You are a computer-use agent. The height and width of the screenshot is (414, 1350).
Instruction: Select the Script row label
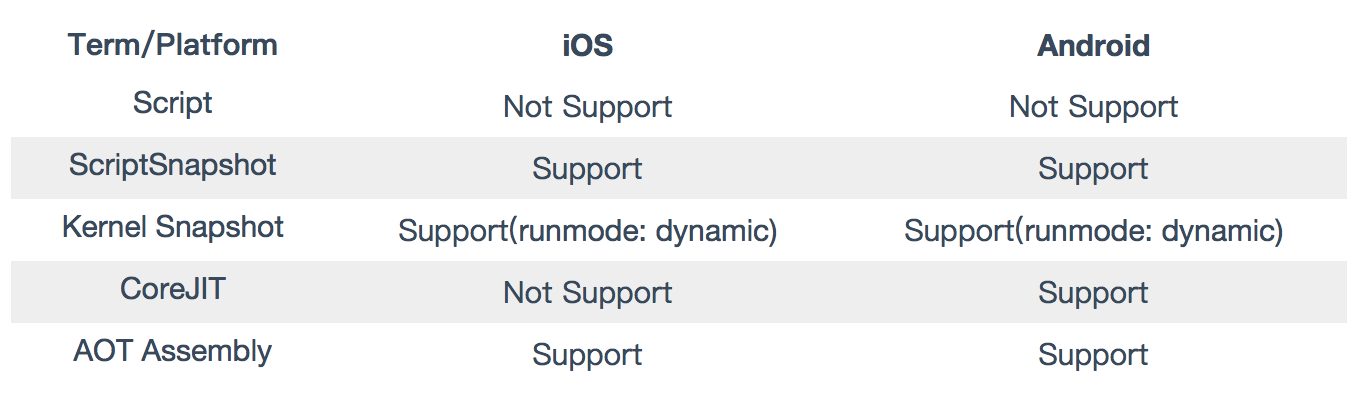pyautogui.click(x=173, y=103)
